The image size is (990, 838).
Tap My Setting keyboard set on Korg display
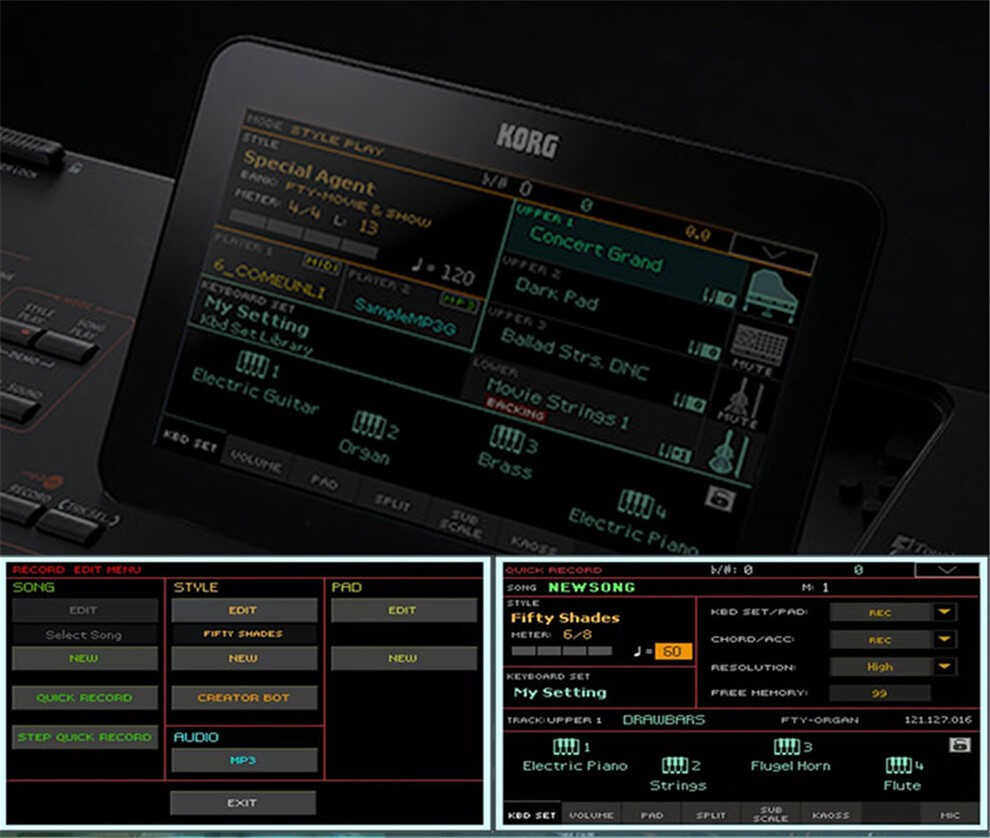click(x=256, y=316)
